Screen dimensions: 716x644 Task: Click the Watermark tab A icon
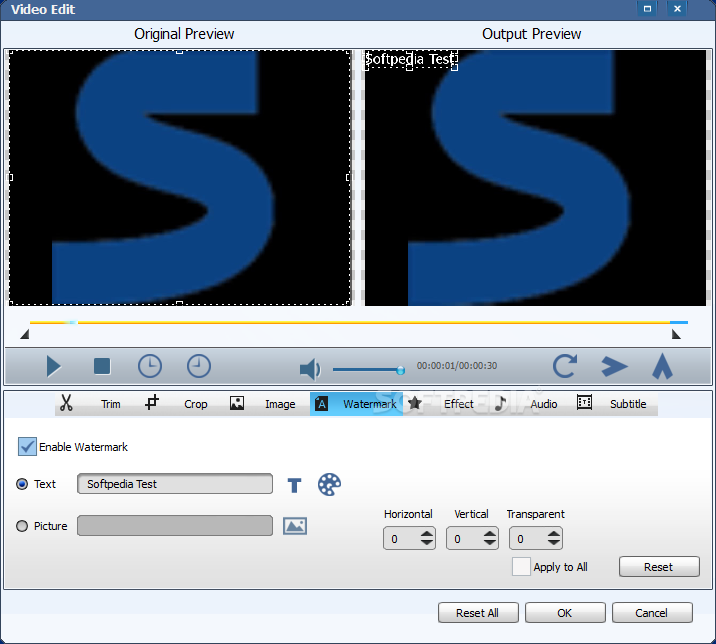(321, 403)
